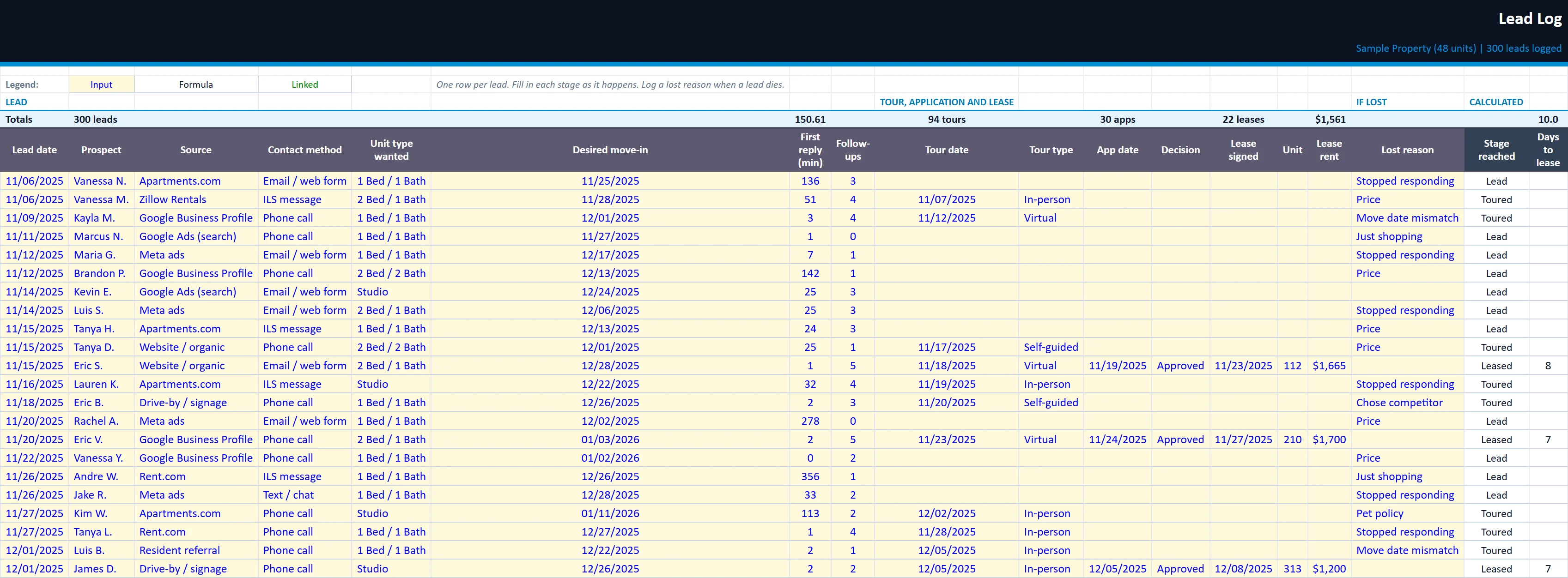Viewport: 1568px width, 578px height.
Task: Select Marcus N.'s Just shopping lost reason
Action: (1407, 236)
